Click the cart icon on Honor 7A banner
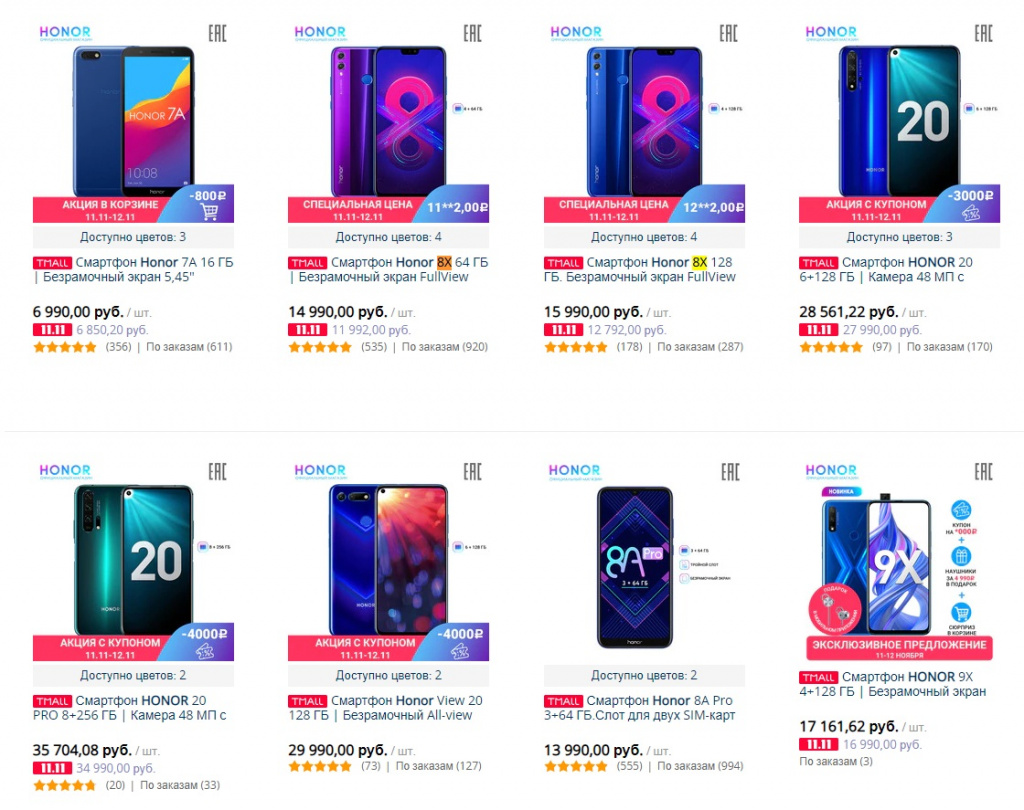This screenshot has height=810, width=1024. (x=209, y=211)
